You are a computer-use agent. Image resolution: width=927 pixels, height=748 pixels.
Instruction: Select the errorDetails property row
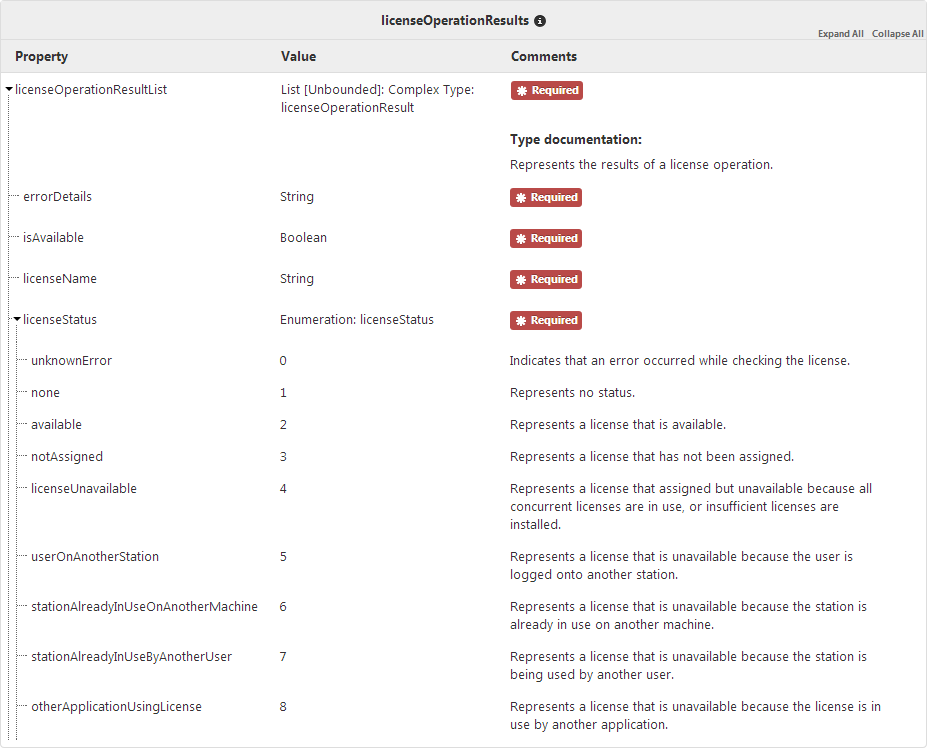coord(57,197)
